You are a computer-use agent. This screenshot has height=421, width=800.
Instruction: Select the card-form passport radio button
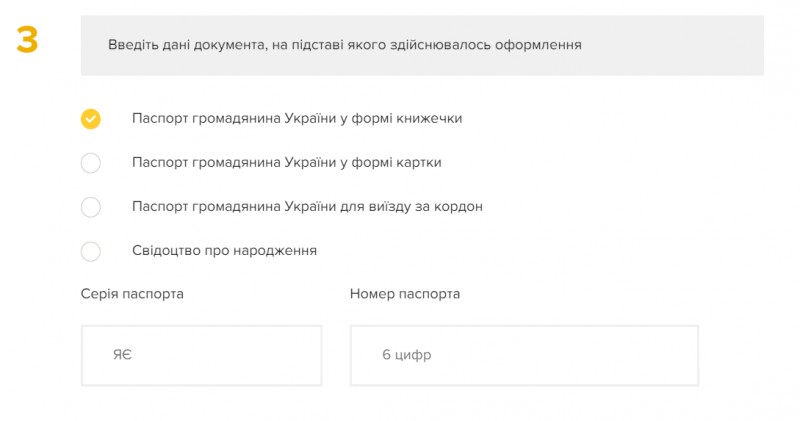click(x=91, y=163)
